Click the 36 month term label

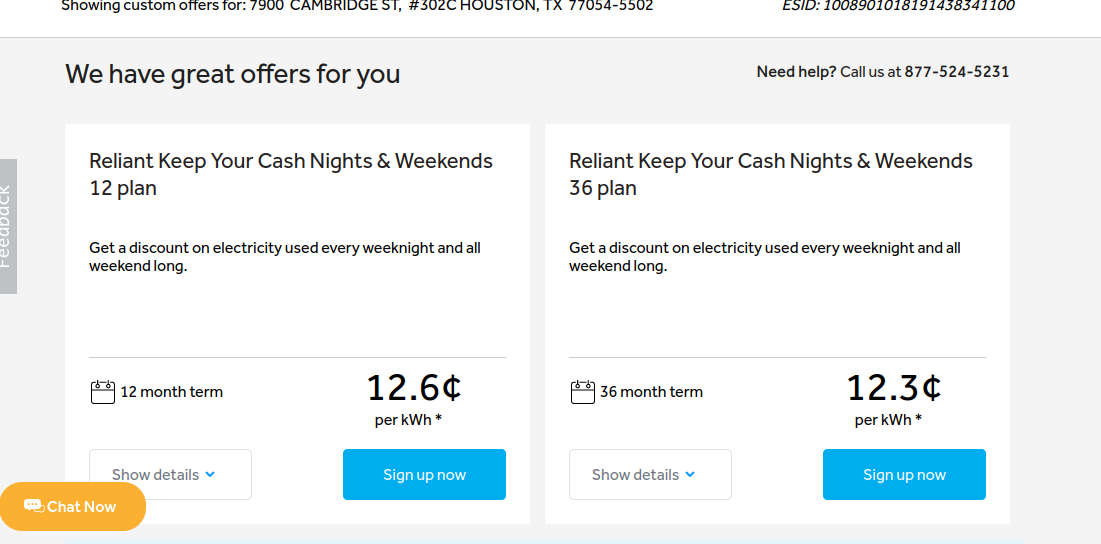(651, 392)
